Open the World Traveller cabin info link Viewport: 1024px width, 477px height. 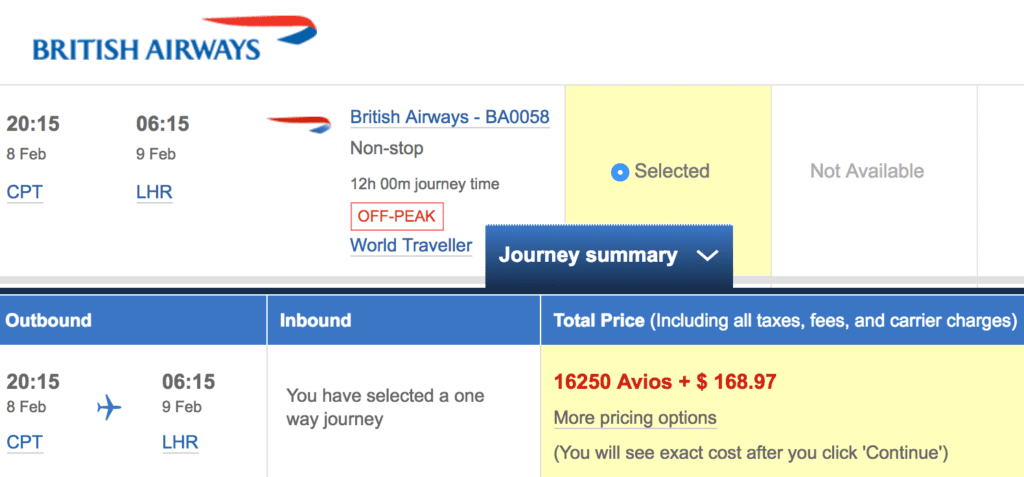click(x=410, y=245)
